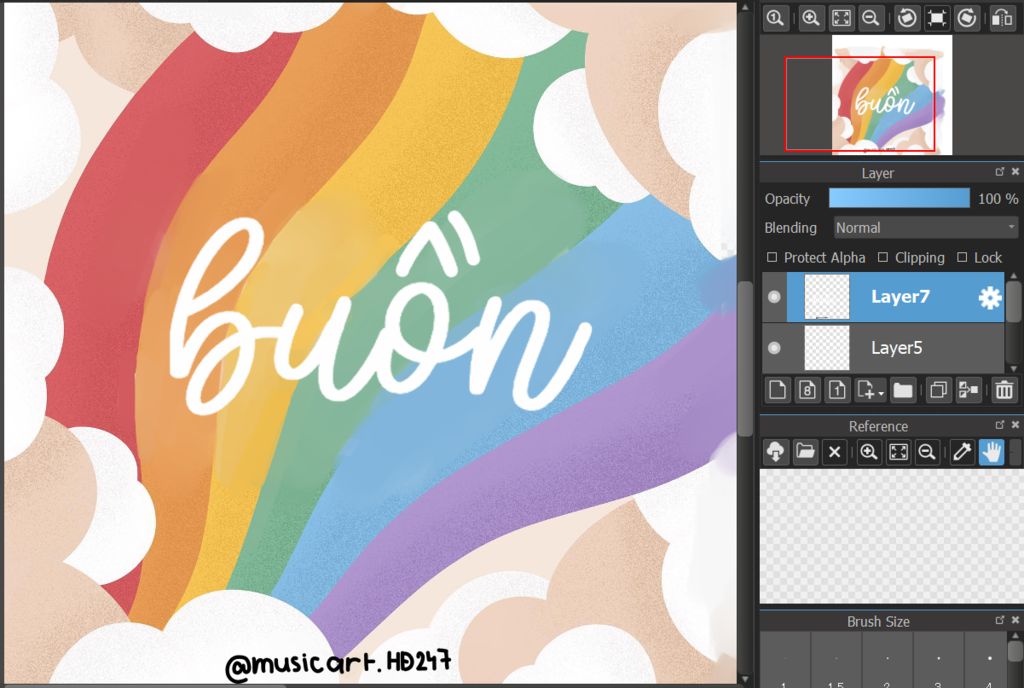Select the Reference hand pan tool

[991, 452]
